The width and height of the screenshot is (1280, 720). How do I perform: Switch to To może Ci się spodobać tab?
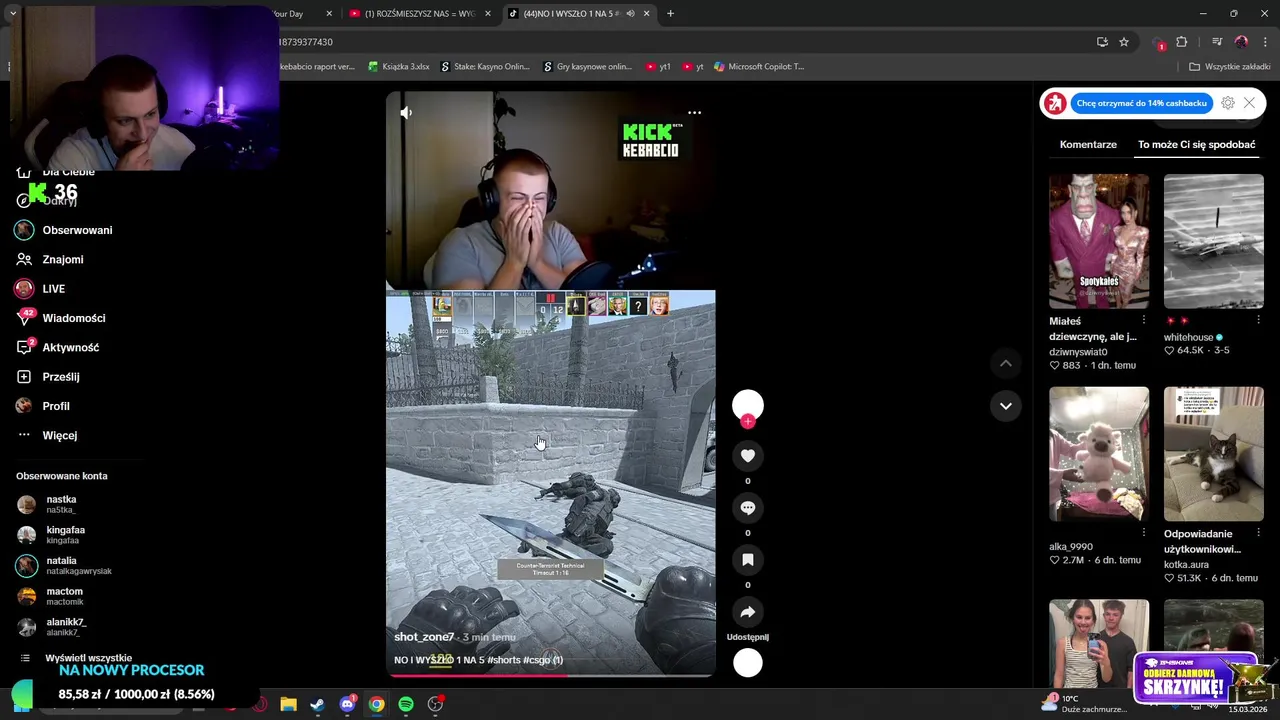(1196, 144)
